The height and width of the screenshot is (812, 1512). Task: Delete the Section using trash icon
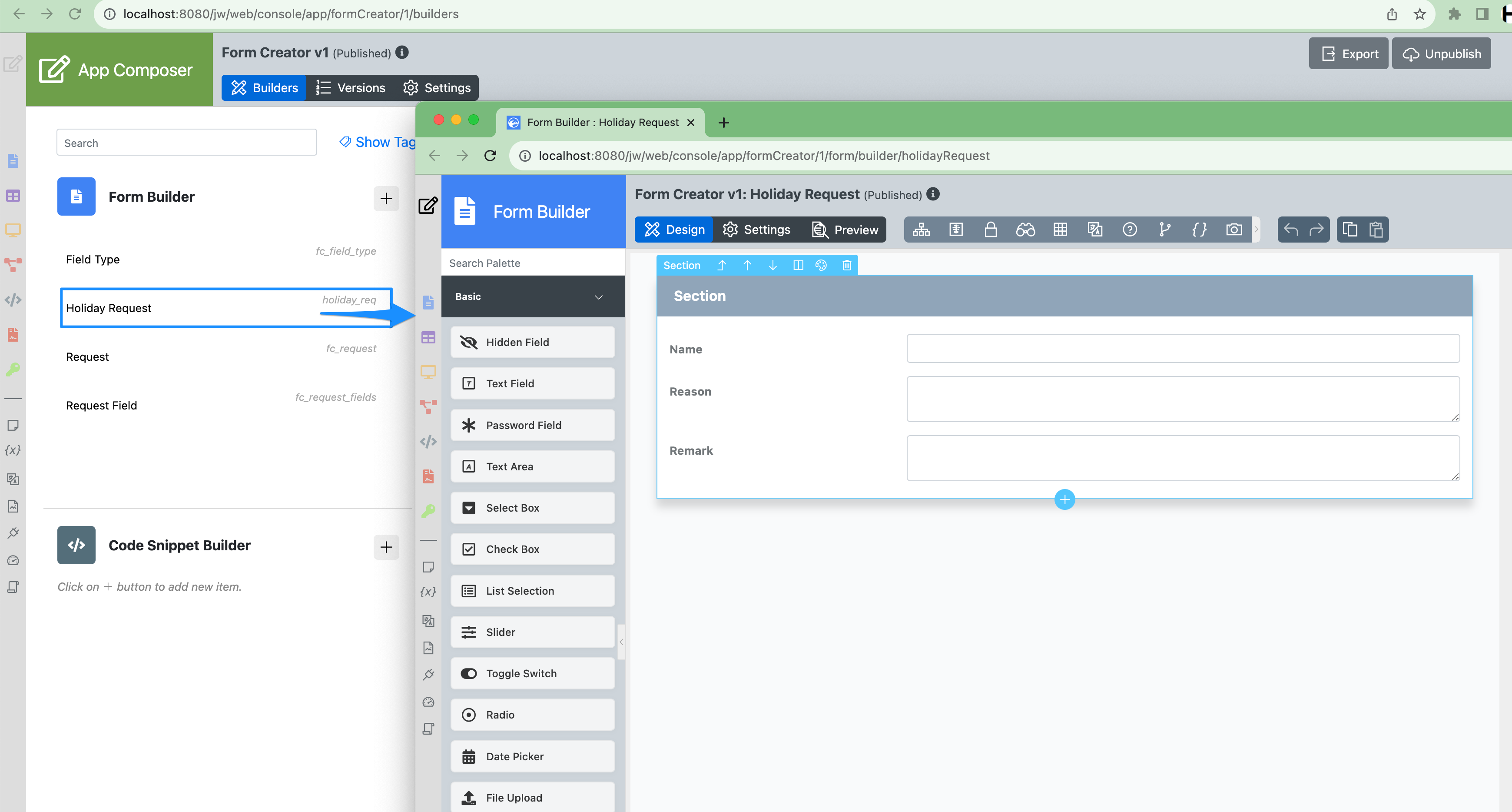(846, 266)
